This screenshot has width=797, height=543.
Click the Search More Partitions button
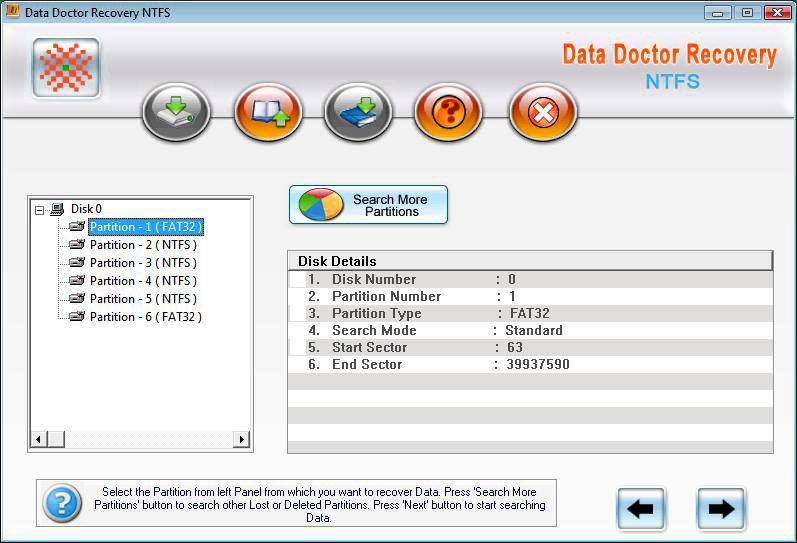(369, 205)
